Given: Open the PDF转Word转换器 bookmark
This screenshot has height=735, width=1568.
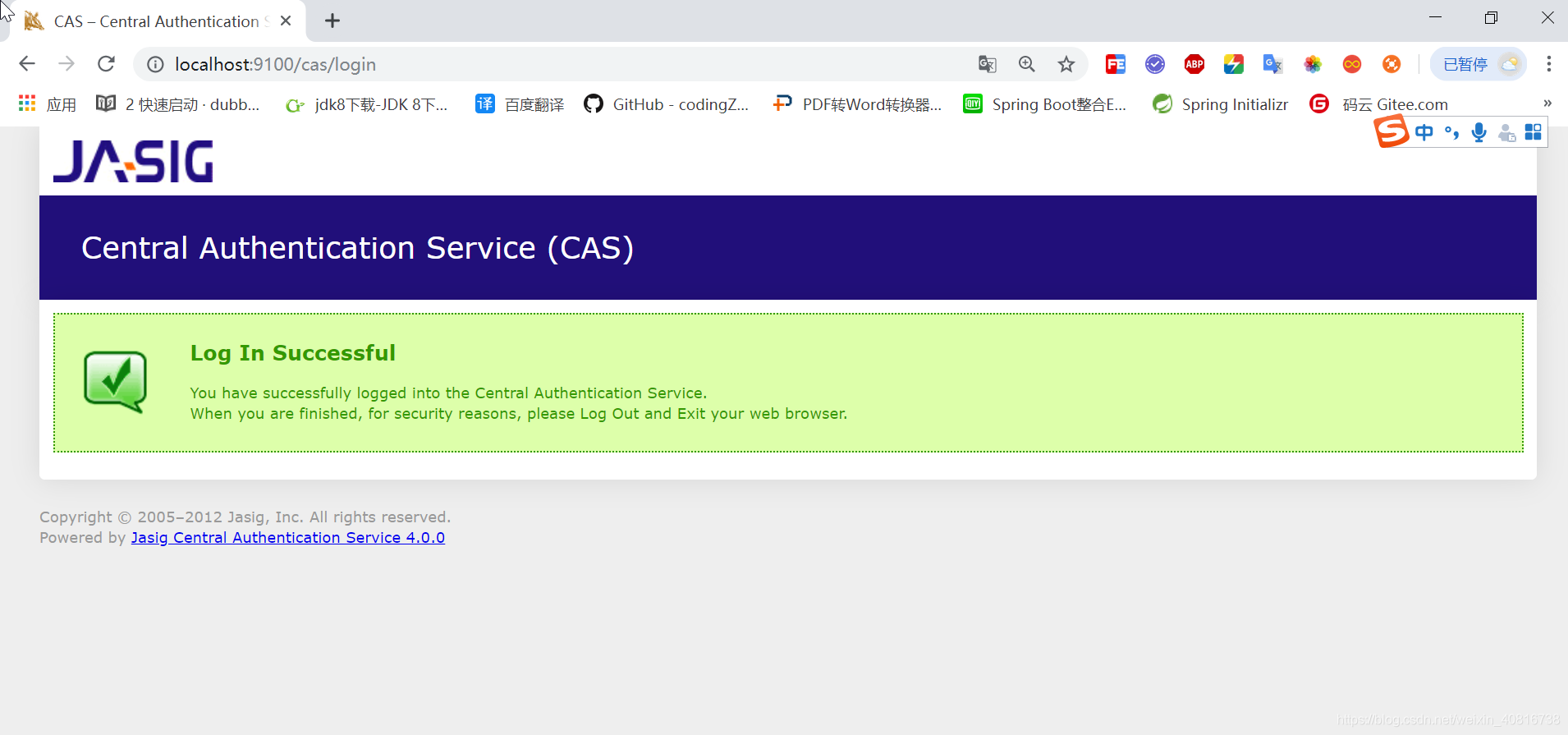Looking at the screenshot, I should 857,104.
